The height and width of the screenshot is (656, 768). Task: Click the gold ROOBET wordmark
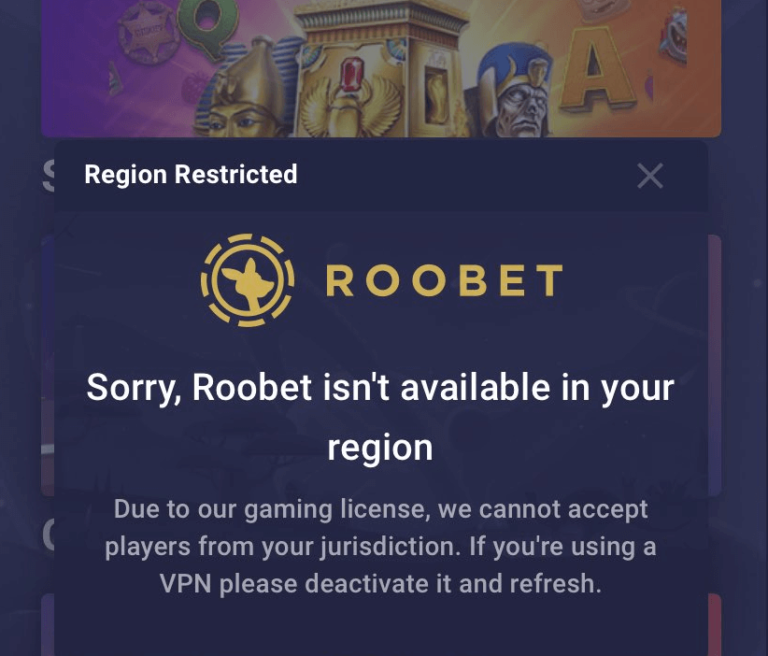click(x=444, y=281)
